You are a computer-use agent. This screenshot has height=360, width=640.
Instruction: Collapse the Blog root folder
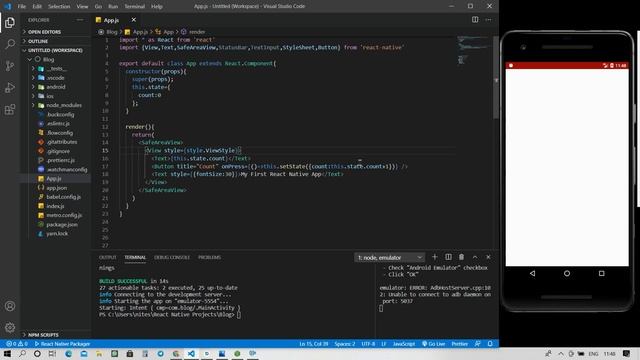55,60
